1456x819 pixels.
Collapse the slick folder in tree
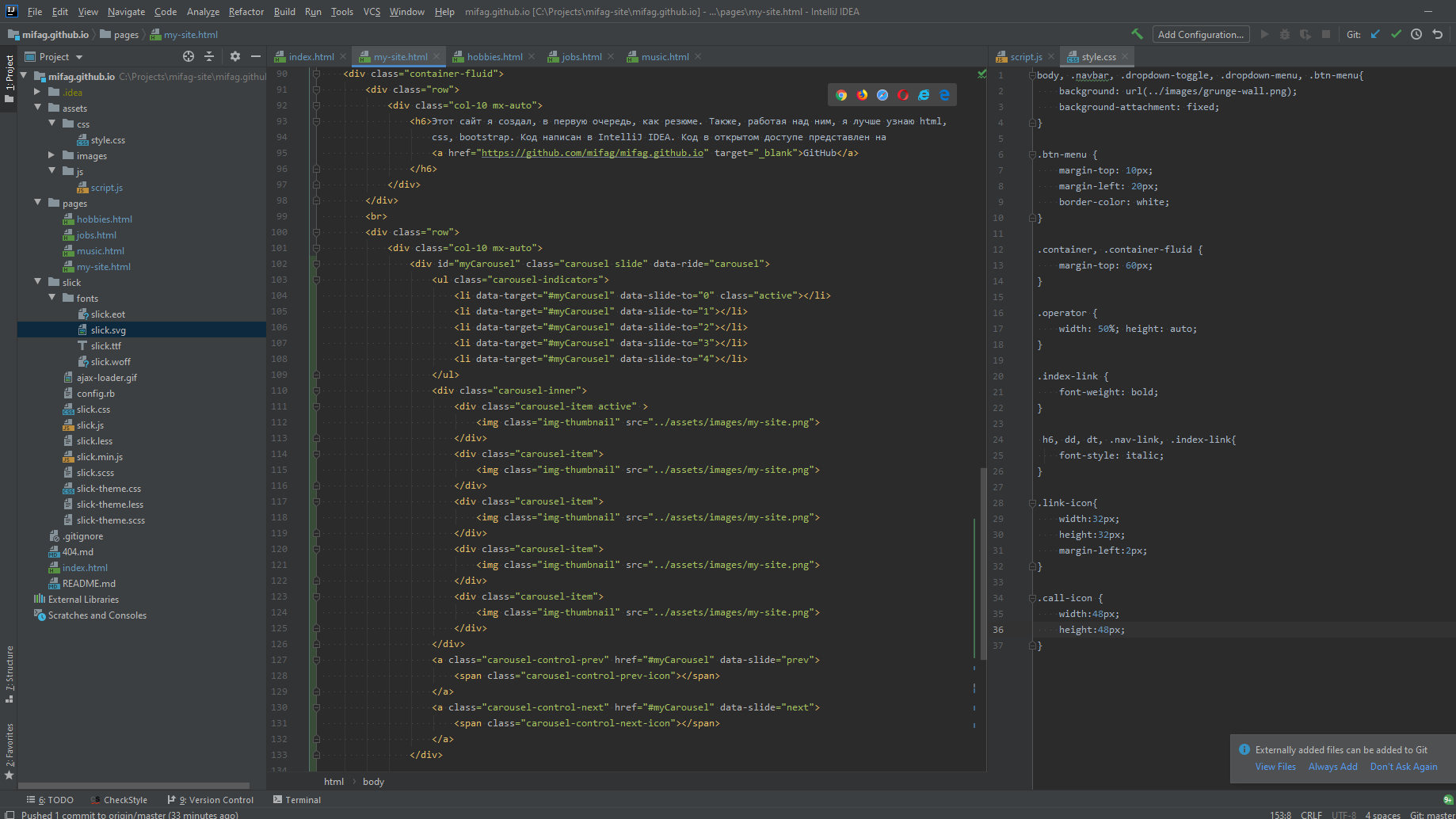click(37, 282)
